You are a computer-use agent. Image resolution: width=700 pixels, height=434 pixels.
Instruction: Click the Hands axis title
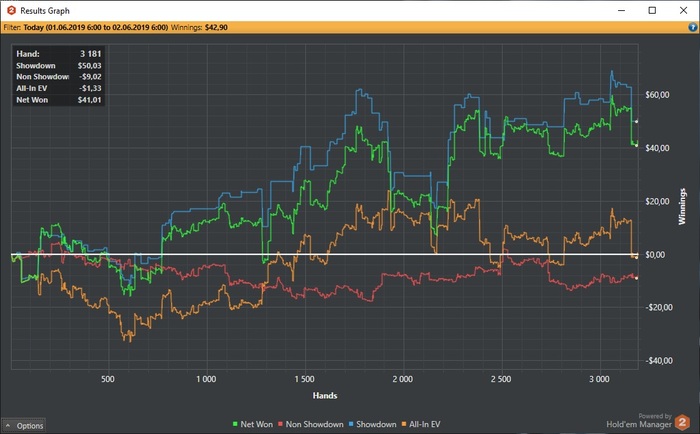(x=325, y=396)
